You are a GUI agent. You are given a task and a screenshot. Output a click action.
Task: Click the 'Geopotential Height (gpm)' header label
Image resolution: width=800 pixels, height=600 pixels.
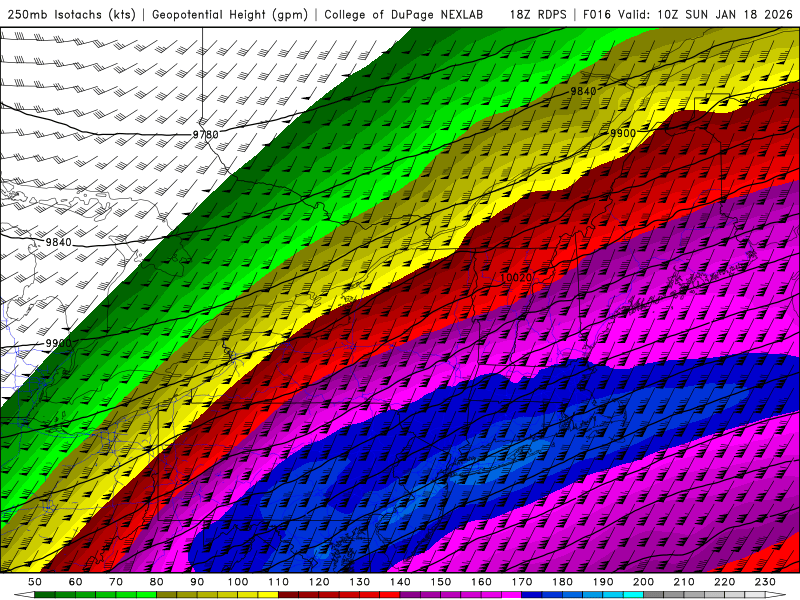tap(230, 14)
